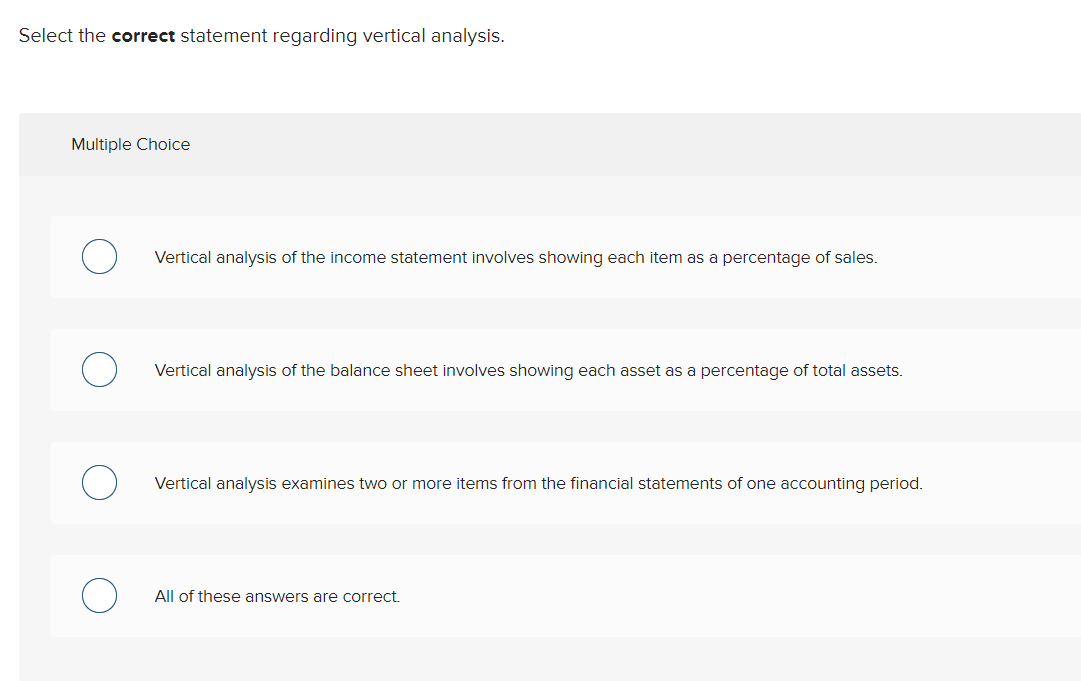1081x681 pixels.
Task: Click the 'All of these answers are correct' text
Action: [x=276, y=596]
